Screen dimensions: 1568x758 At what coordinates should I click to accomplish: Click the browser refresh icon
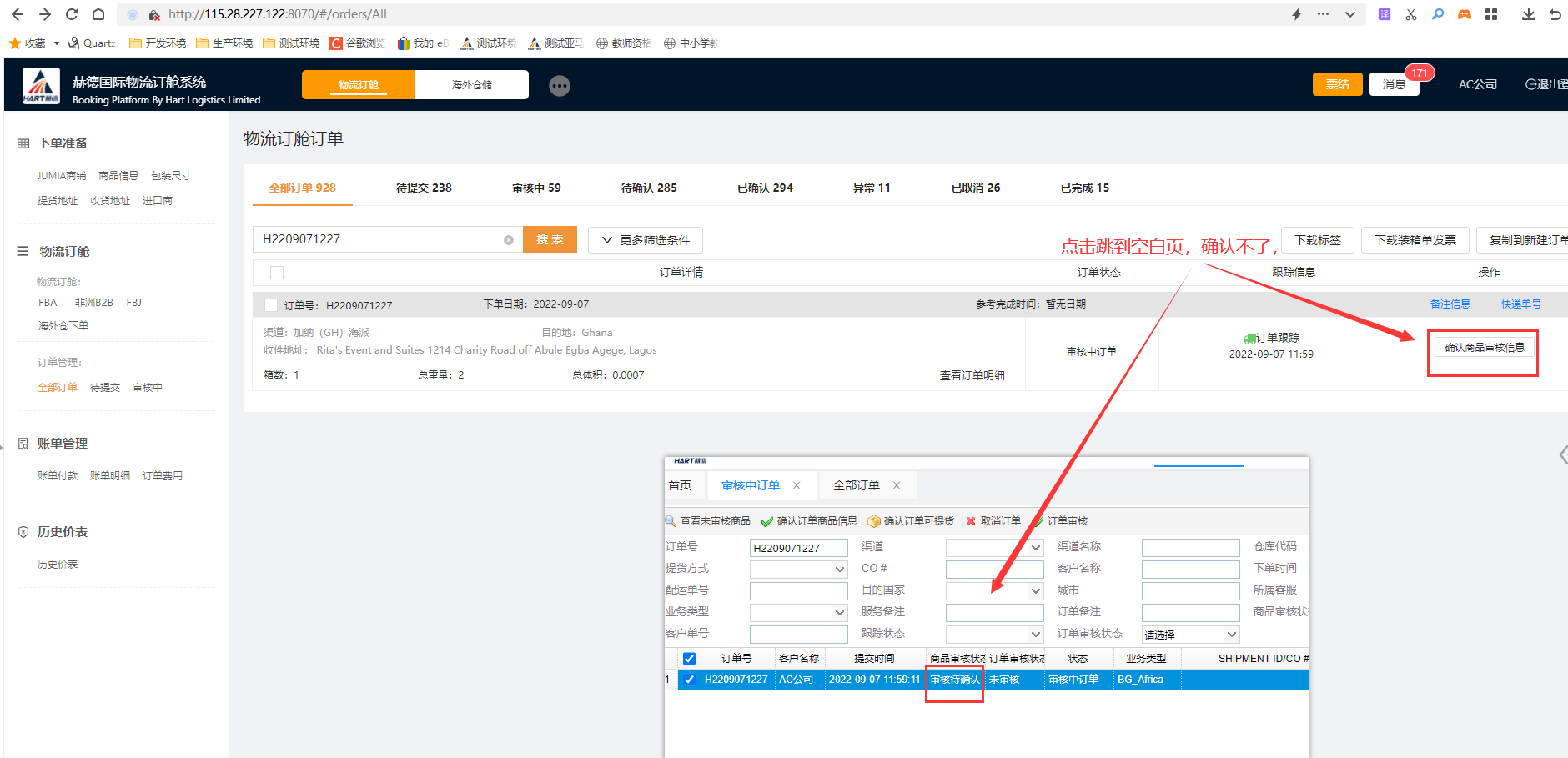pos(72,14)
